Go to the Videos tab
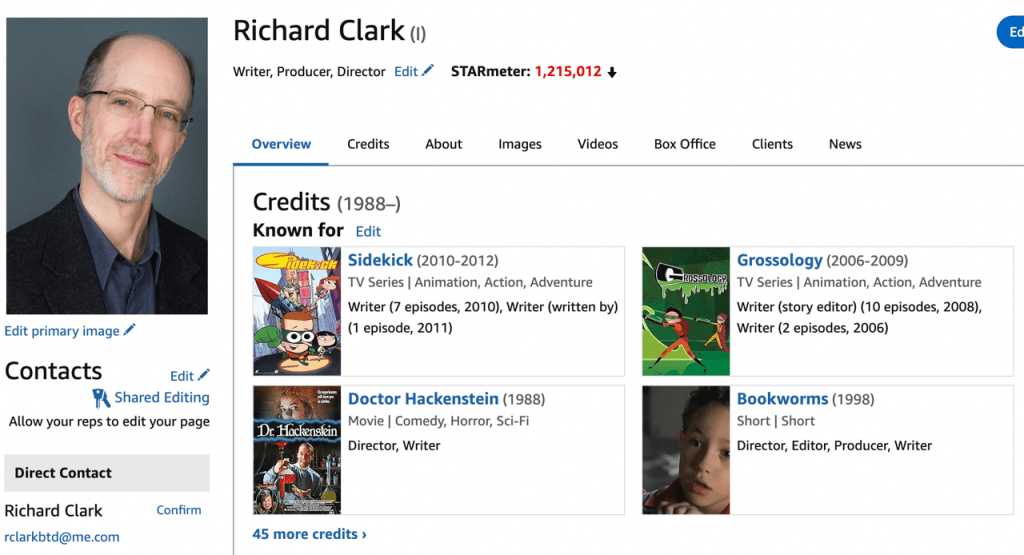Screen dimensions: 1024x555 (x=597, y=144)
